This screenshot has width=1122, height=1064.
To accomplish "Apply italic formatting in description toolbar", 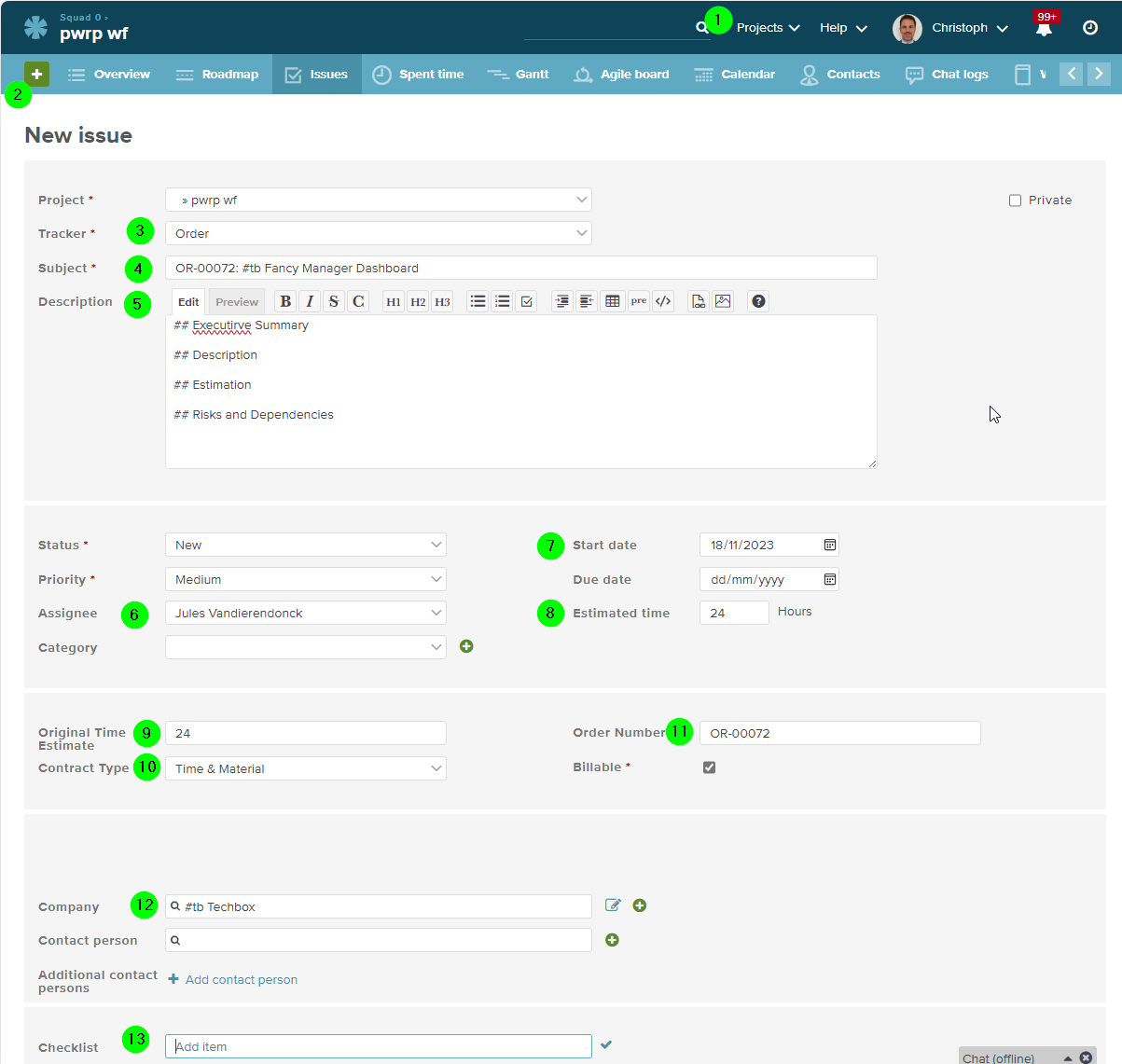I will pos(310,301).
